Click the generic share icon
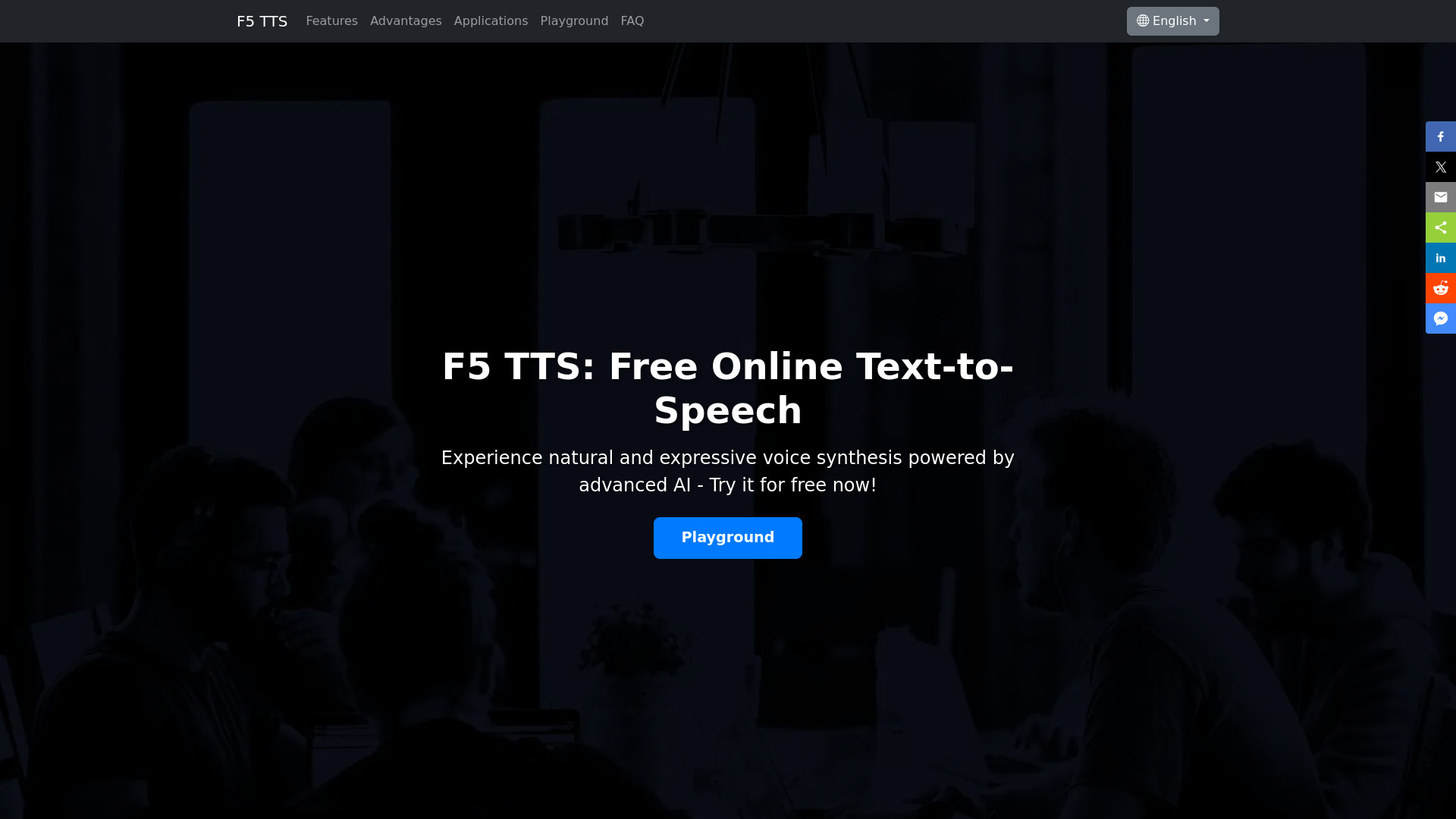1456x819 pixels. pos(1440,227)
